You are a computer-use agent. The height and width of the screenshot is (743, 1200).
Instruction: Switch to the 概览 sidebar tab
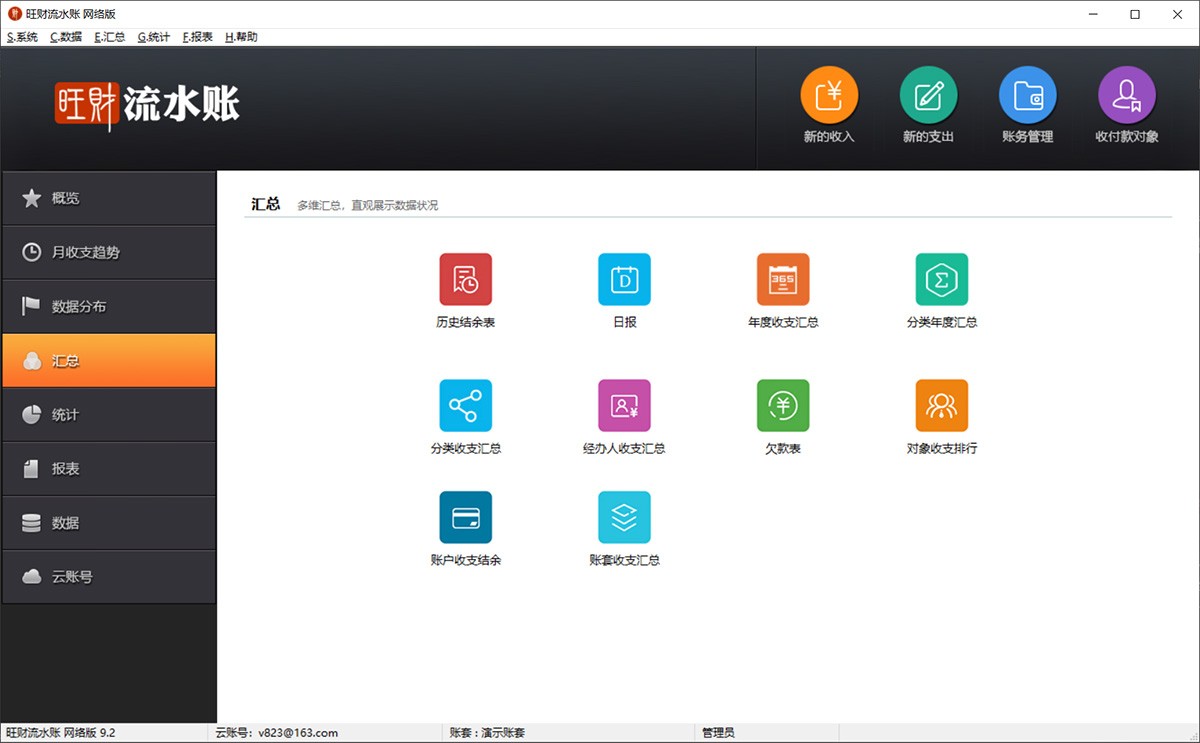pyautogui.click(x=109, y=198)
